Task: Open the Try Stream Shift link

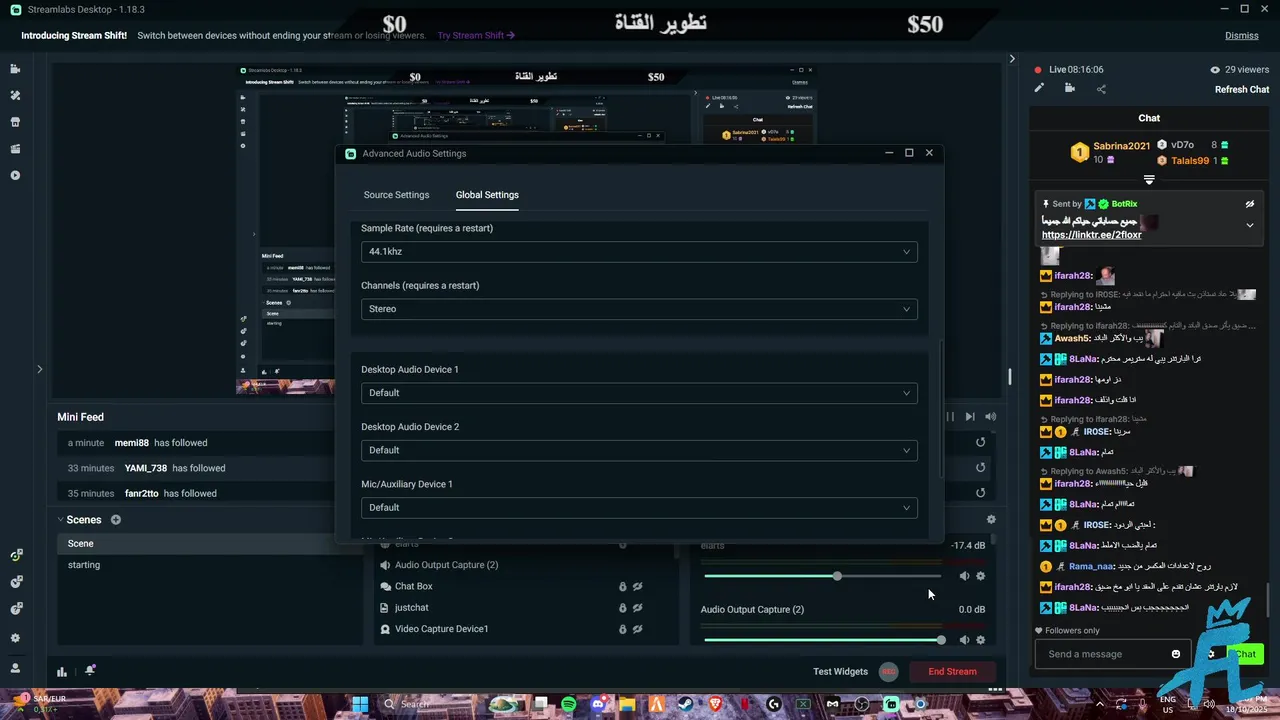Action: pos(476,35)
